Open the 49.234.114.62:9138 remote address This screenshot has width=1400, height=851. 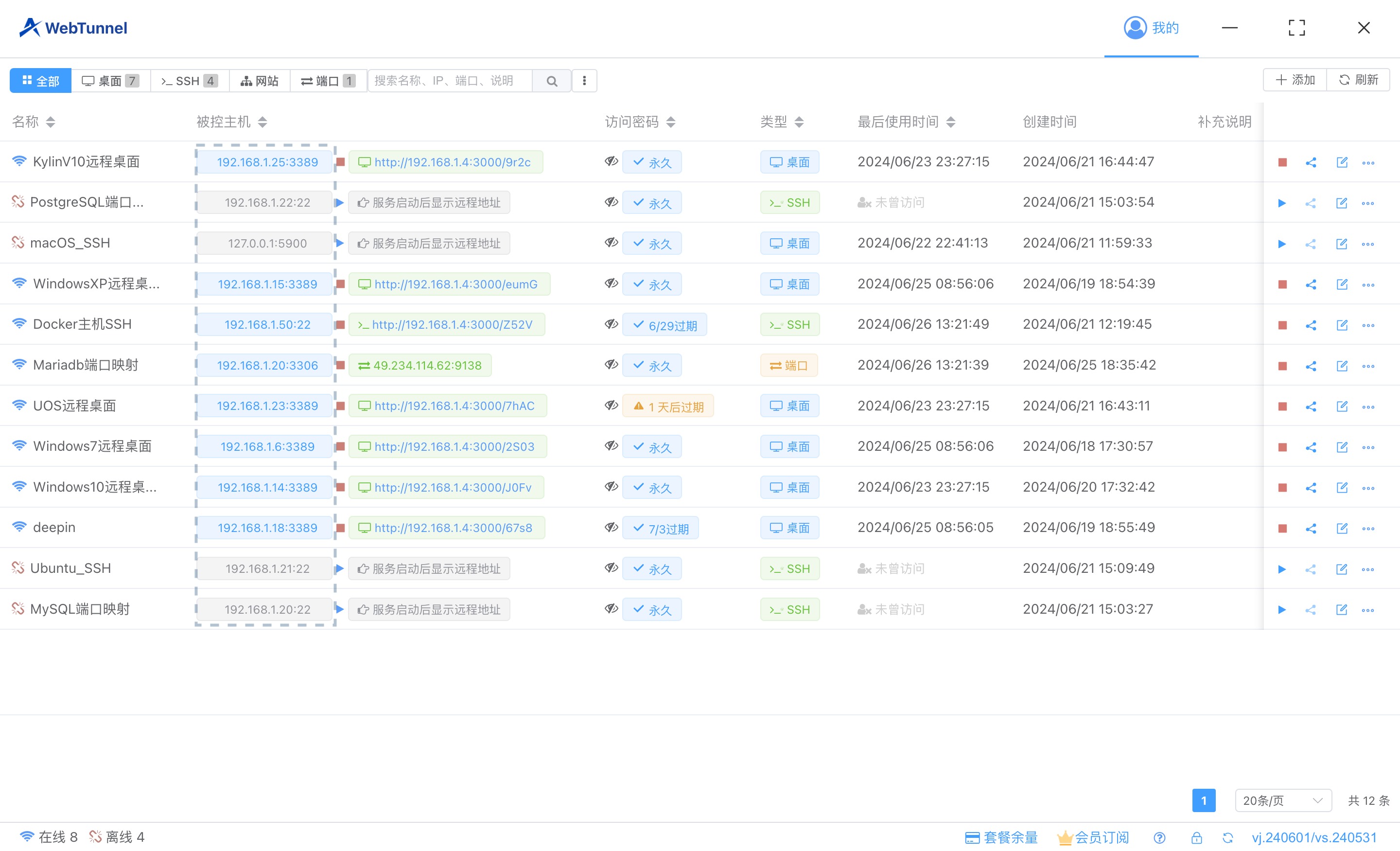point(420,366)
